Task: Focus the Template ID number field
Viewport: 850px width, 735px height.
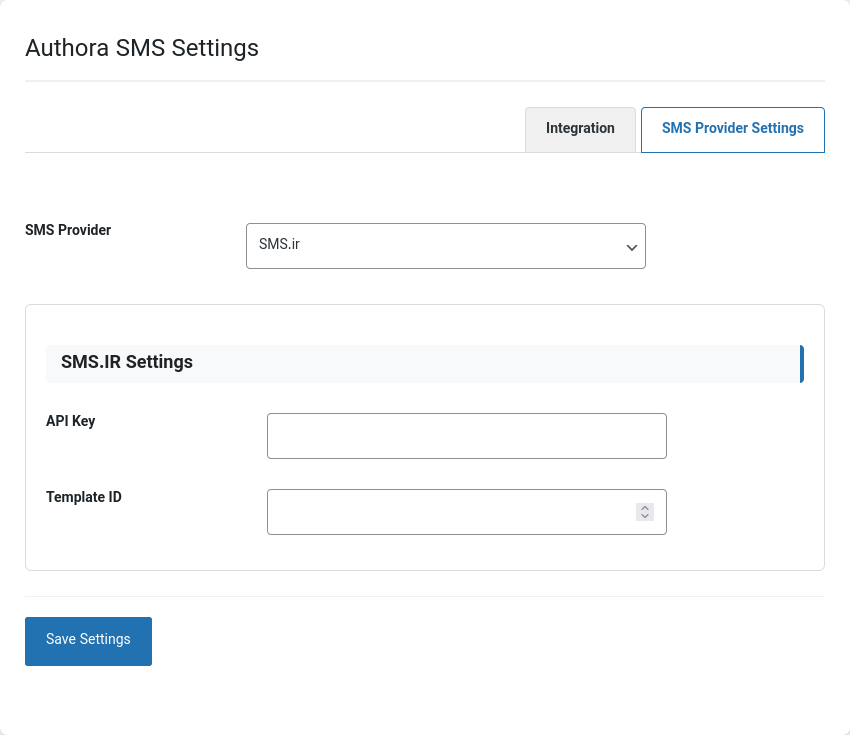Action: point(450,512)
